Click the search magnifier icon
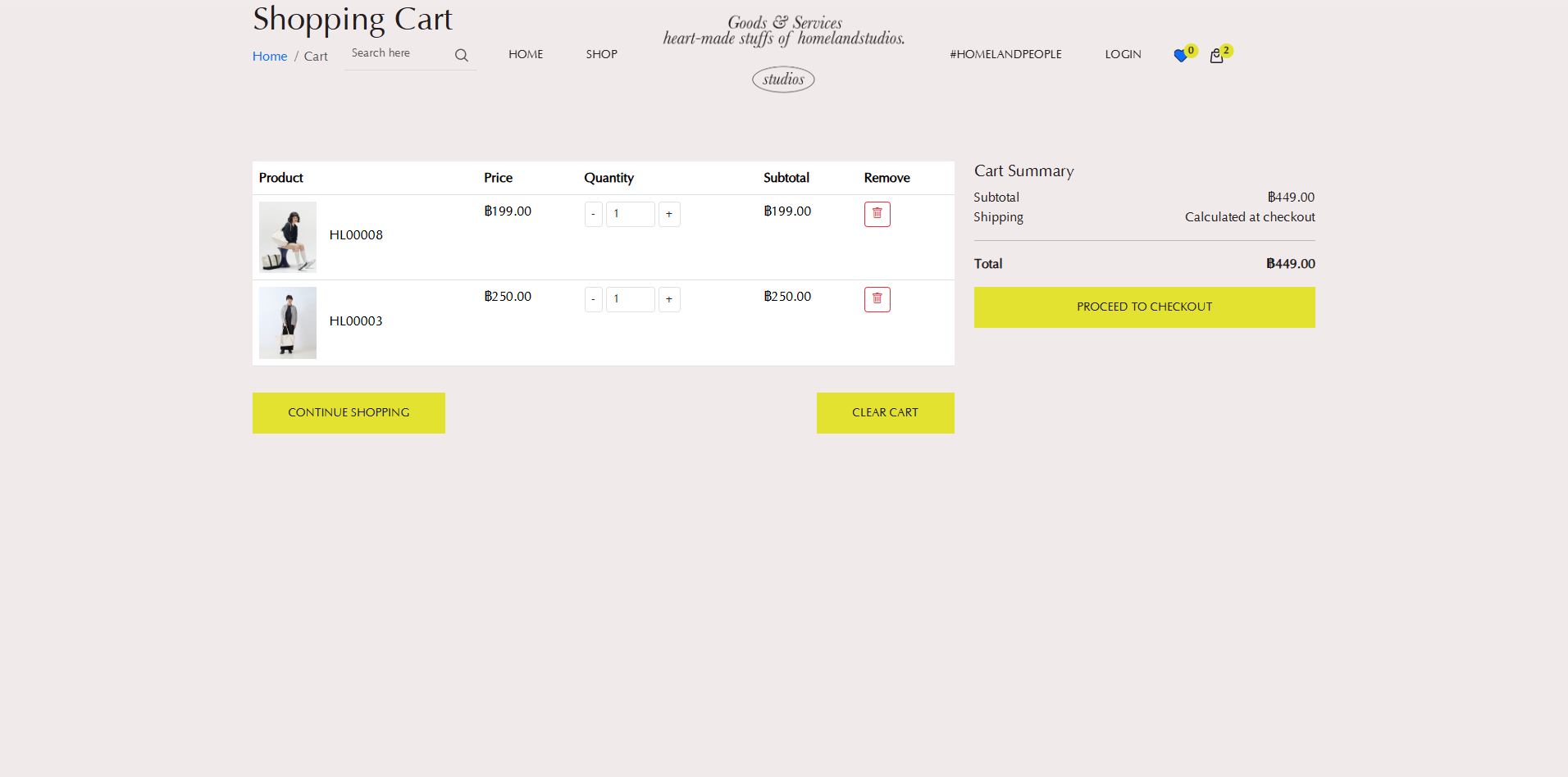This screenshot has height=777, width=1568. click(x=462, y=55)
